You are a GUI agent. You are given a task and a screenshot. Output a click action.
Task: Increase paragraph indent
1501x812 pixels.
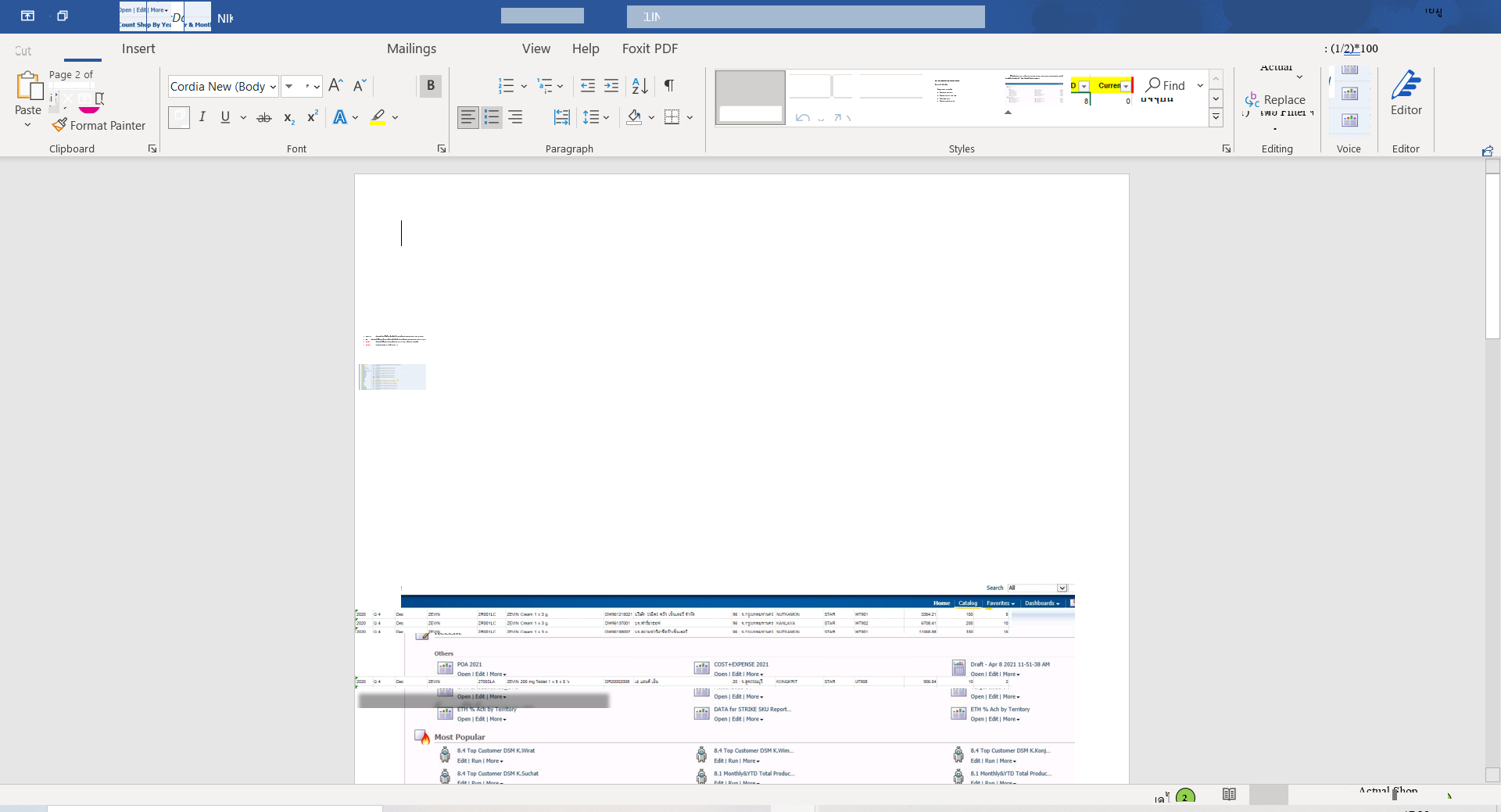(x=611, y=85)
